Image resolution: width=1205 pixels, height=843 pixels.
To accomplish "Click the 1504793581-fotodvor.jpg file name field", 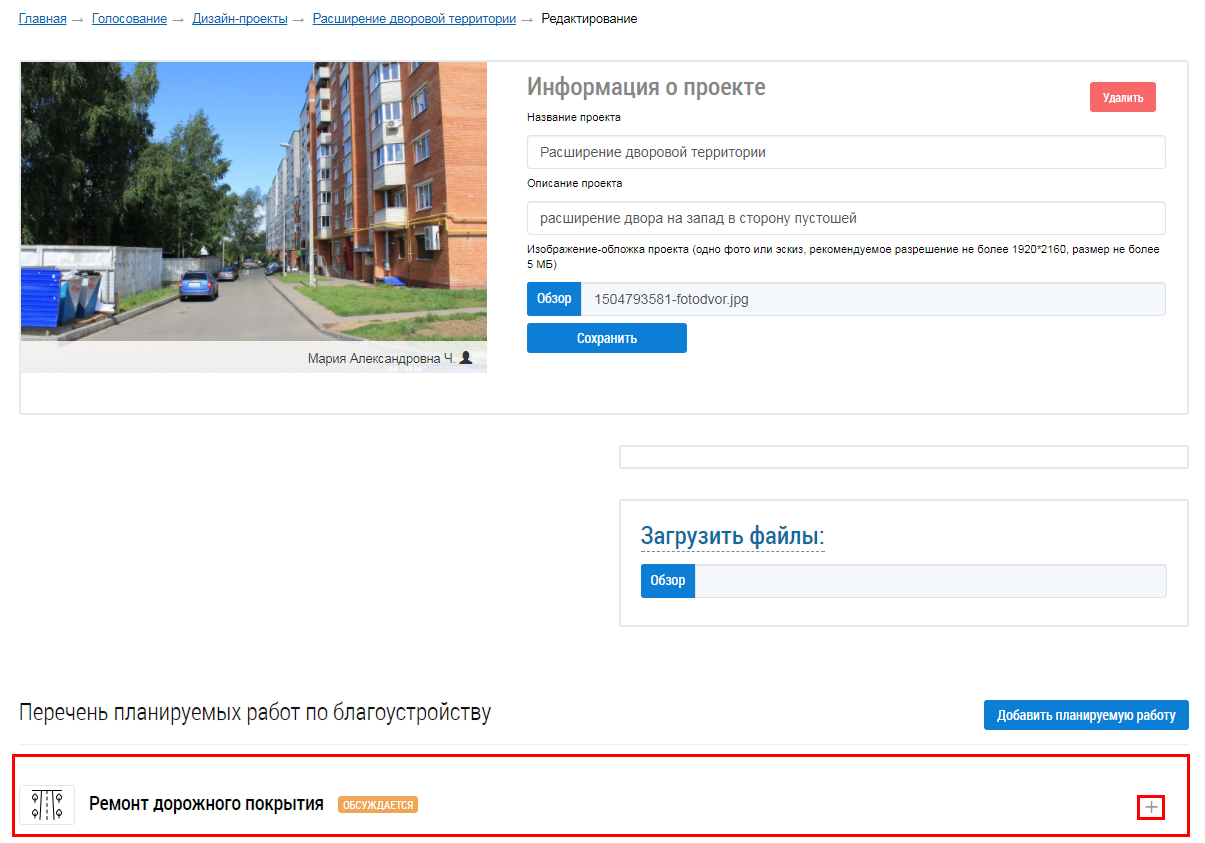I will point(873,299).
